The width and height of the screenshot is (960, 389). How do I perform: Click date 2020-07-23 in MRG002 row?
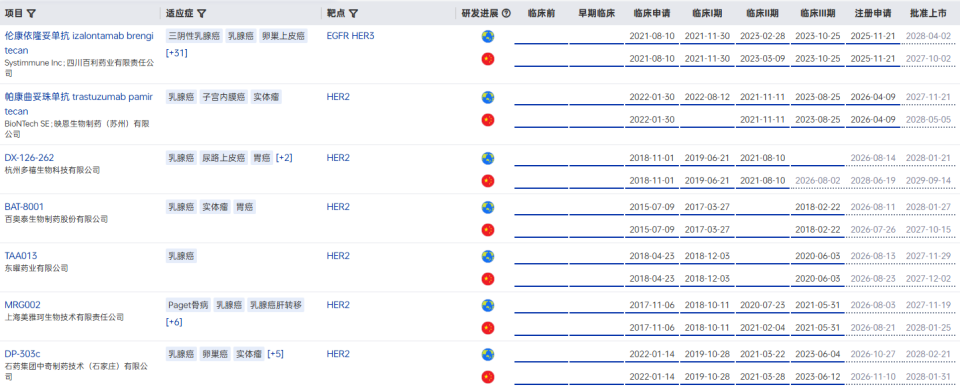click(762, 305)
